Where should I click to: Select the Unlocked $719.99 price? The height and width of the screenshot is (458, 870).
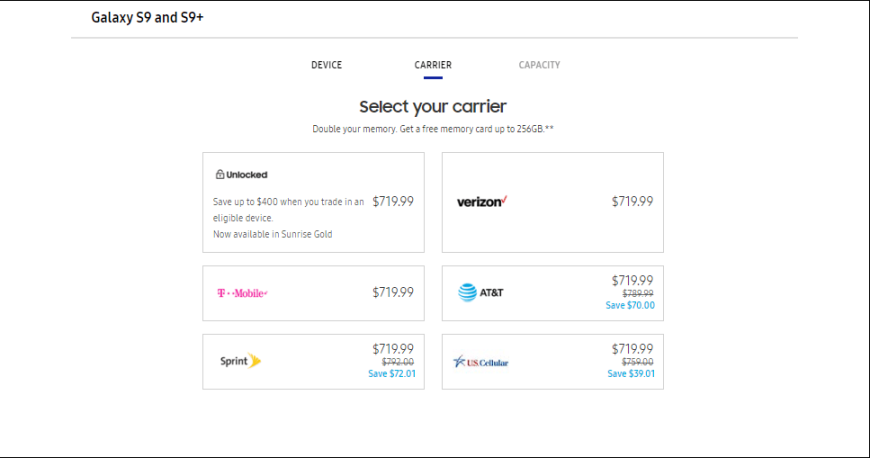pos(393,202)
